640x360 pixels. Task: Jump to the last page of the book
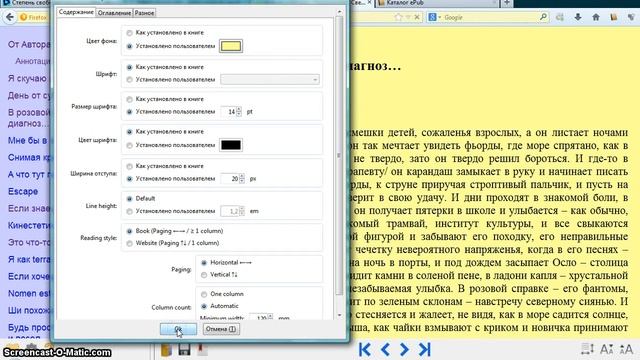point(424,349)
